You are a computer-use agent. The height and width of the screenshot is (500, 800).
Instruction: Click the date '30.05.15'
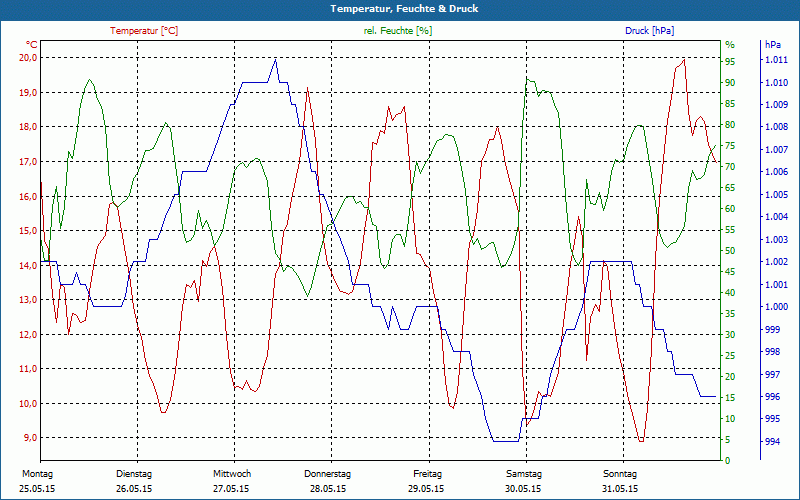click(x=523, y=489)
